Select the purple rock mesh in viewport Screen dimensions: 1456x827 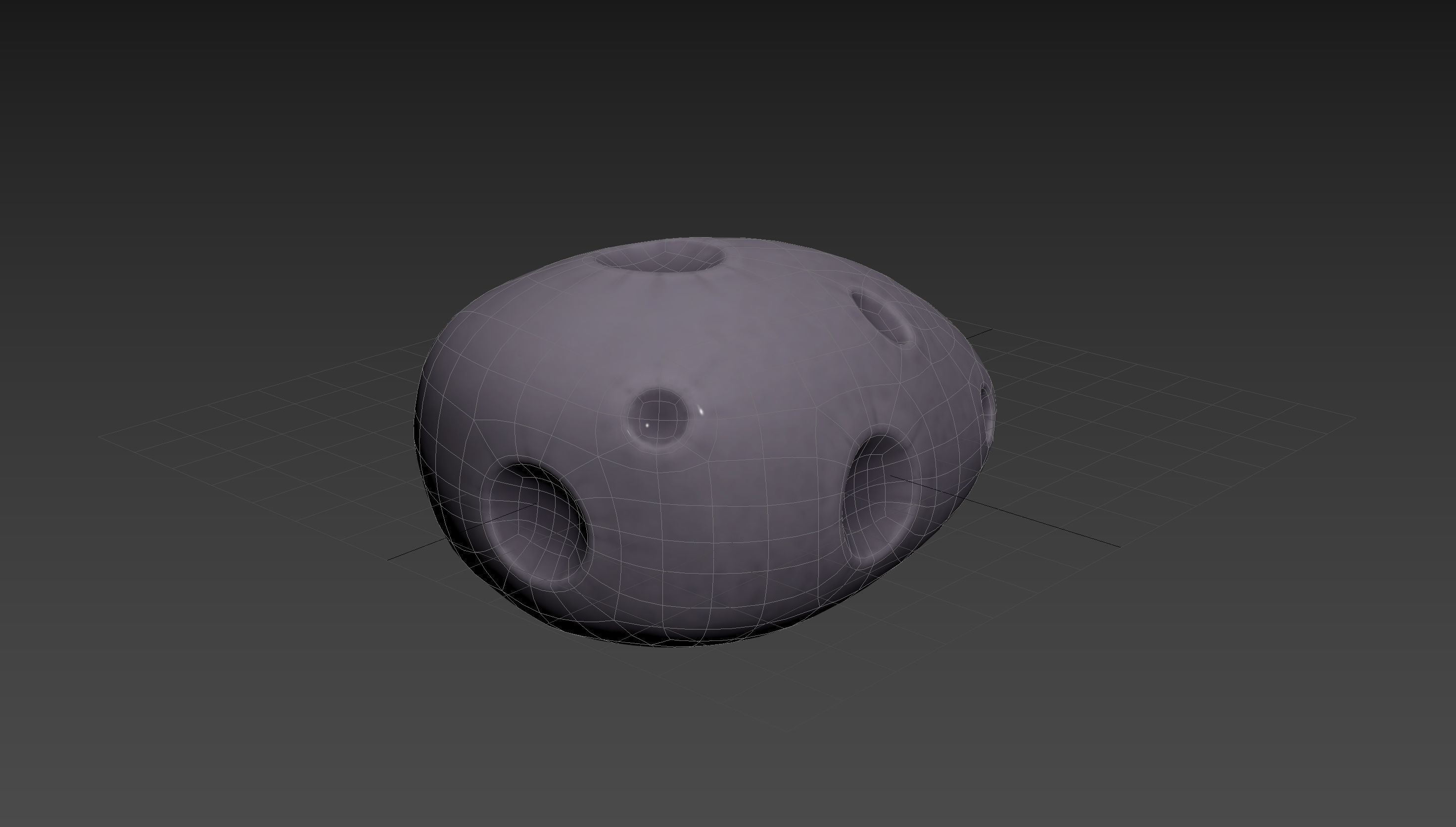(x=704, y=443)
